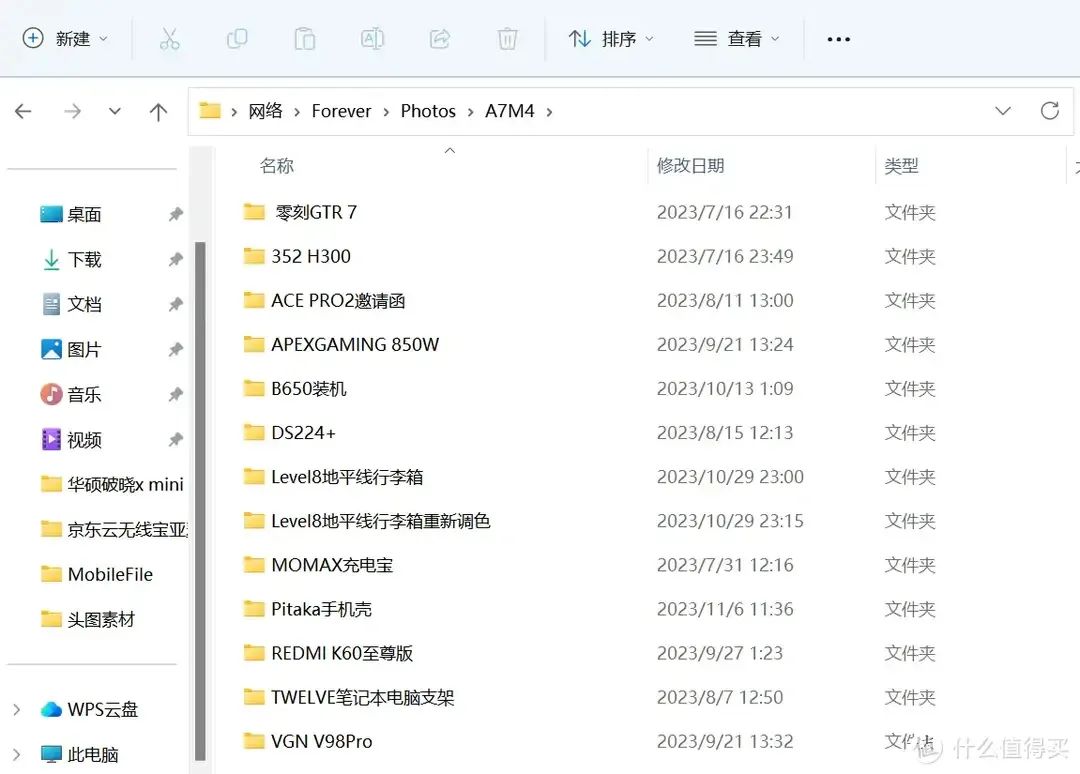Toggle the pin next to 视频
Viewport: 1080px width, 774px height.
click(x=176, y=439)
